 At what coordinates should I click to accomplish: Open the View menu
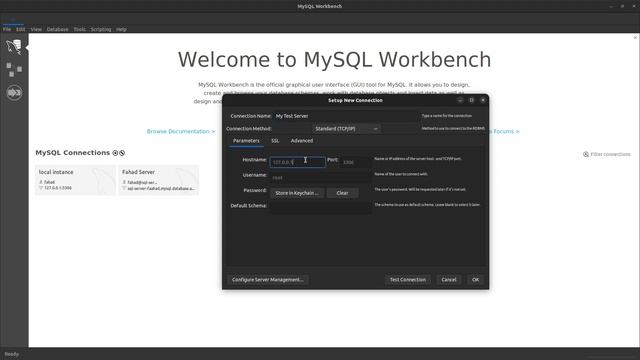tap(36, 29)
